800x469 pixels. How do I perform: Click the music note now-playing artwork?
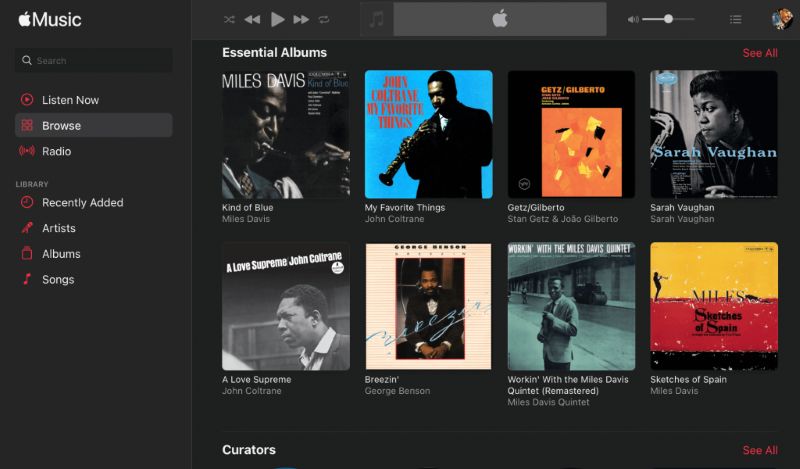pyautogui.click(x=377, y=19)
